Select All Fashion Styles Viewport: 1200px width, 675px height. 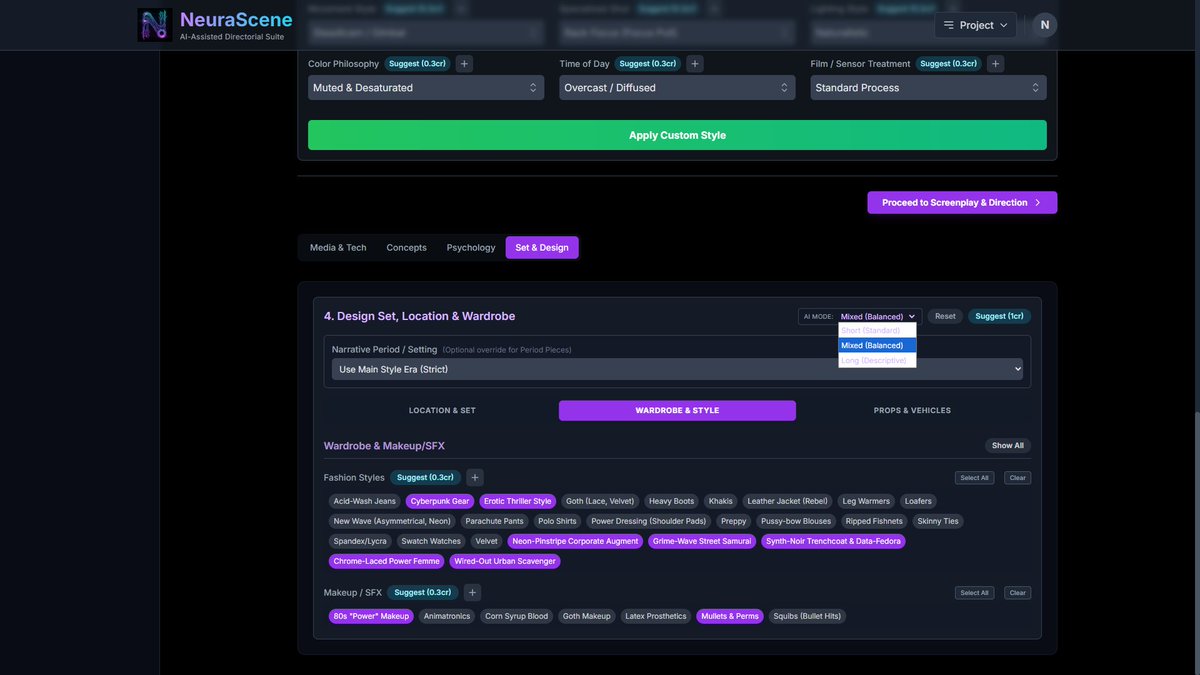(x=974, y=478)
